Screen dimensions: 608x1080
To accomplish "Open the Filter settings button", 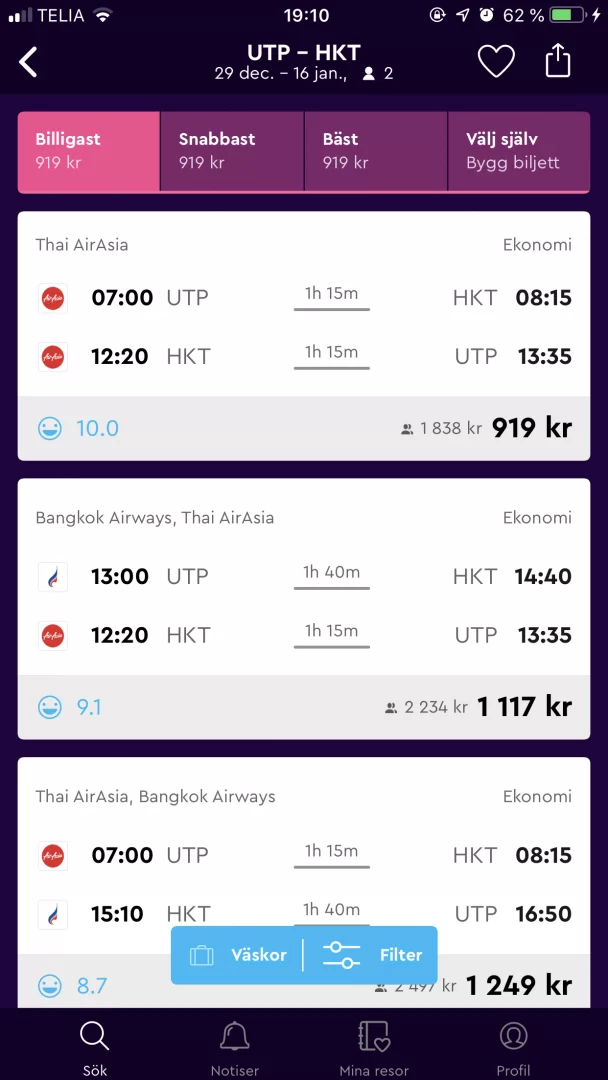I will [372, 955].
